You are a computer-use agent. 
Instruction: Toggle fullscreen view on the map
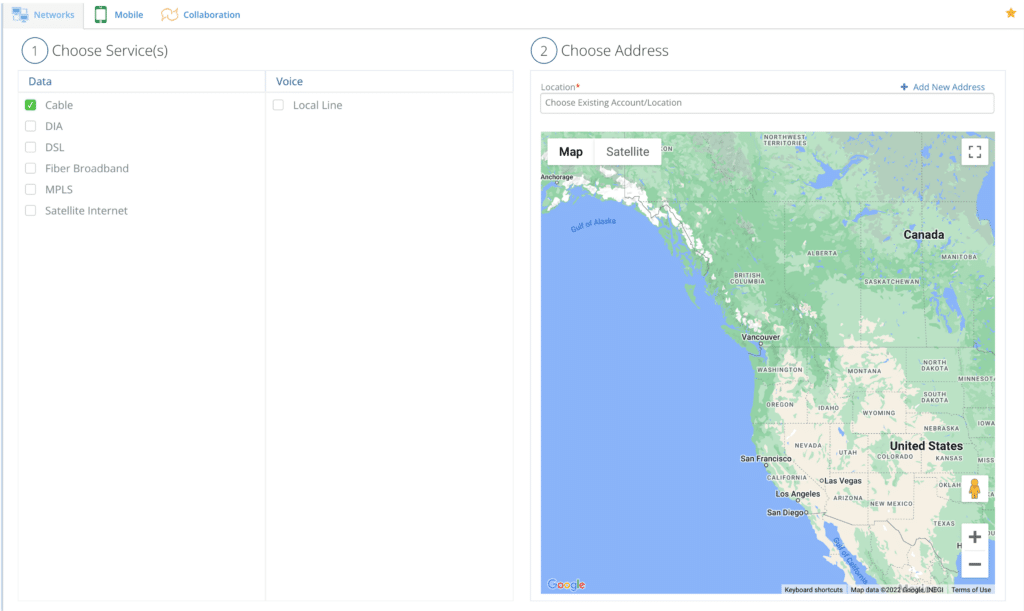click(975, 152)
